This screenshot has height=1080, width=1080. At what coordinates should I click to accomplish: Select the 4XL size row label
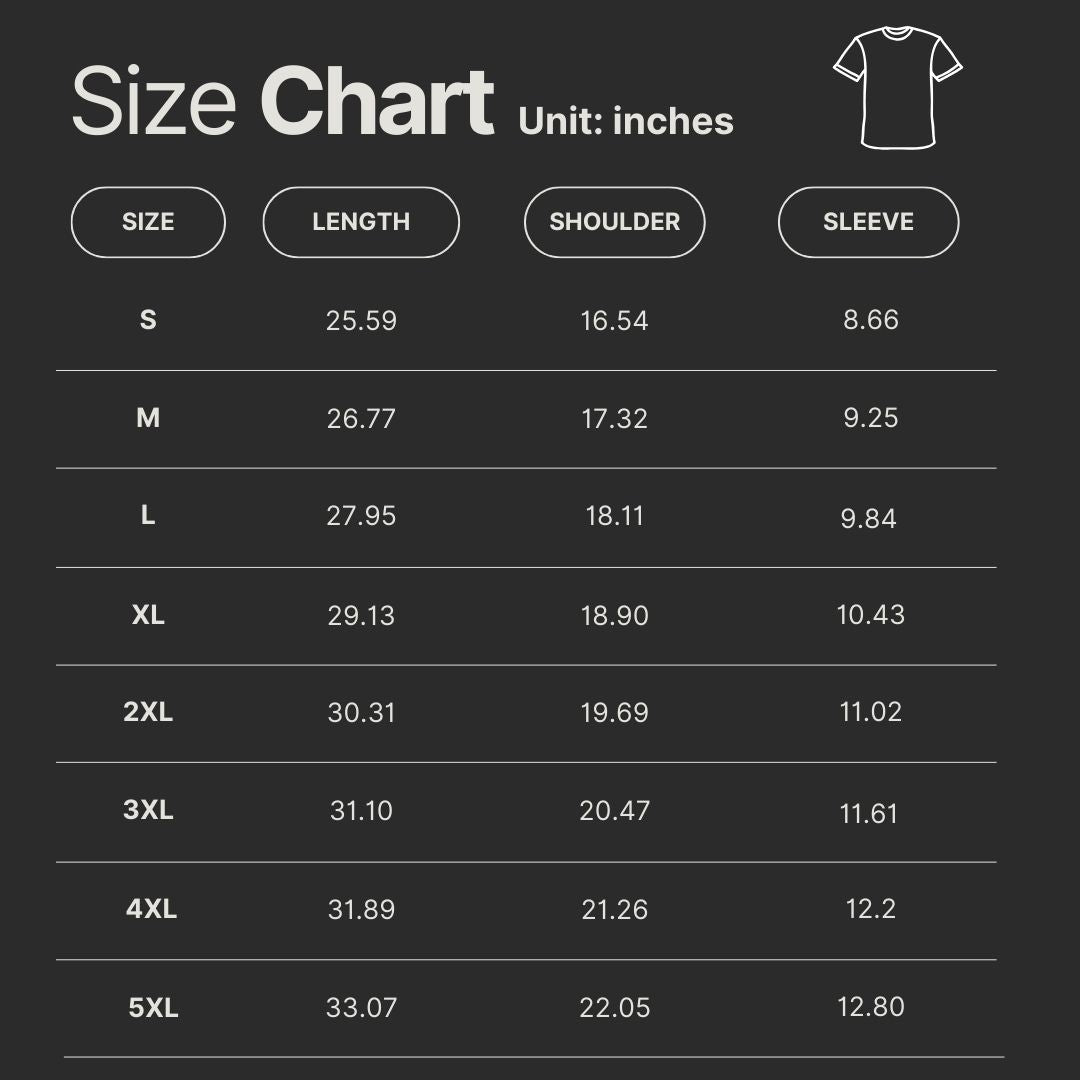[x=152, y=909]
